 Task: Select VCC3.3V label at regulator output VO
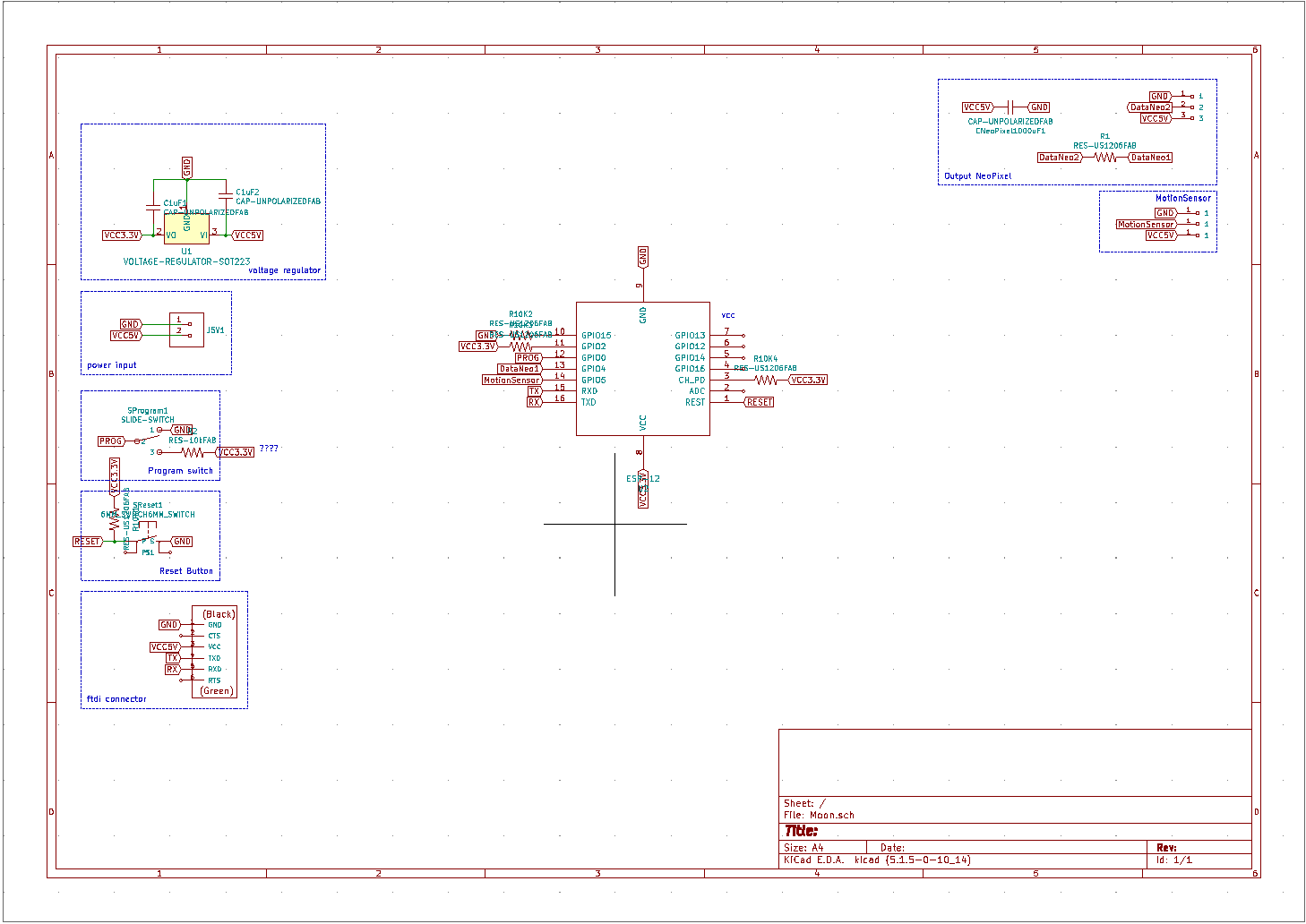pyautogui.click(x=123, y=235)
